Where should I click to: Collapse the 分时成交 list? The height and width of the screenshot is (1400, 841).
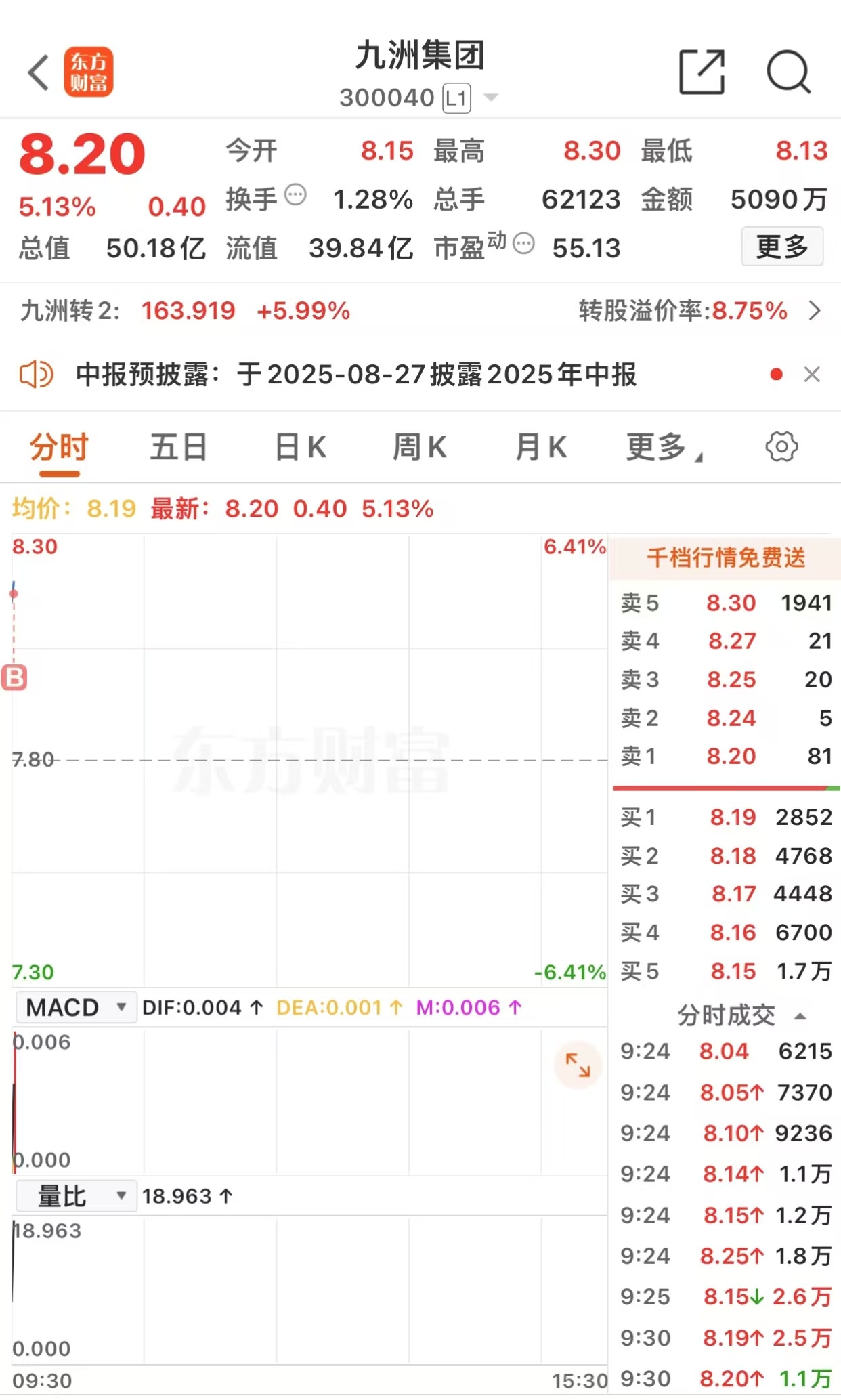click(800, 1015)
